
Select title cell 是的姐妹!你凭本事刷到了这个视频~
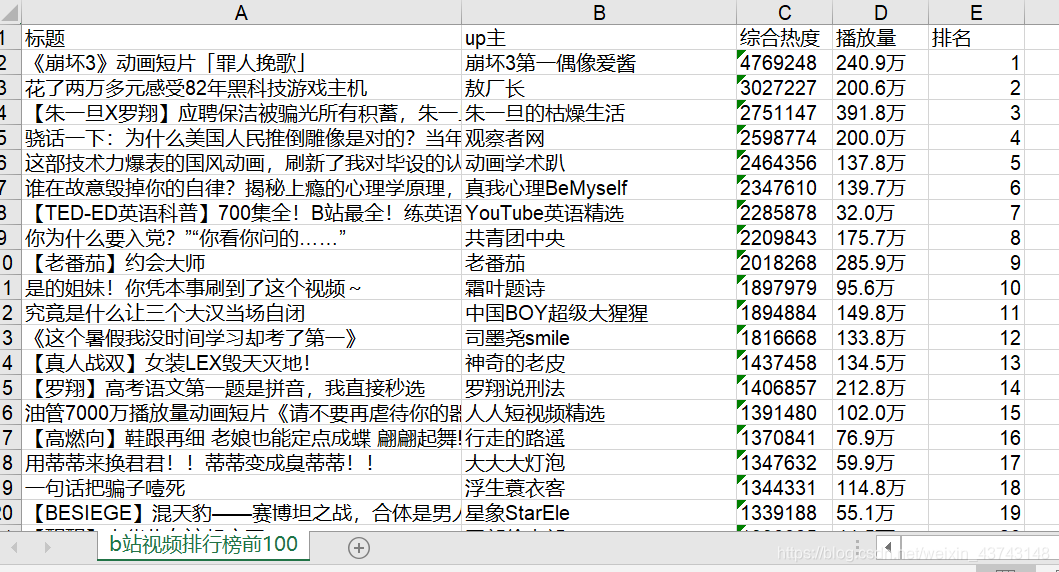pyautogui.click(x=241, y=288)
